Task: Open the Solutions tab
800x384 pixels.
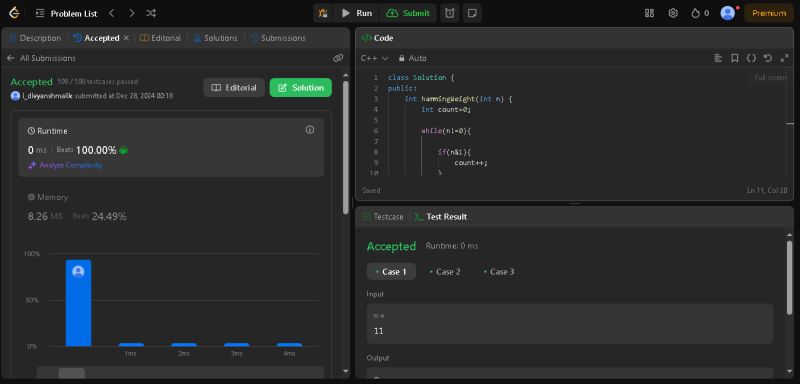Action: [215, 38]
